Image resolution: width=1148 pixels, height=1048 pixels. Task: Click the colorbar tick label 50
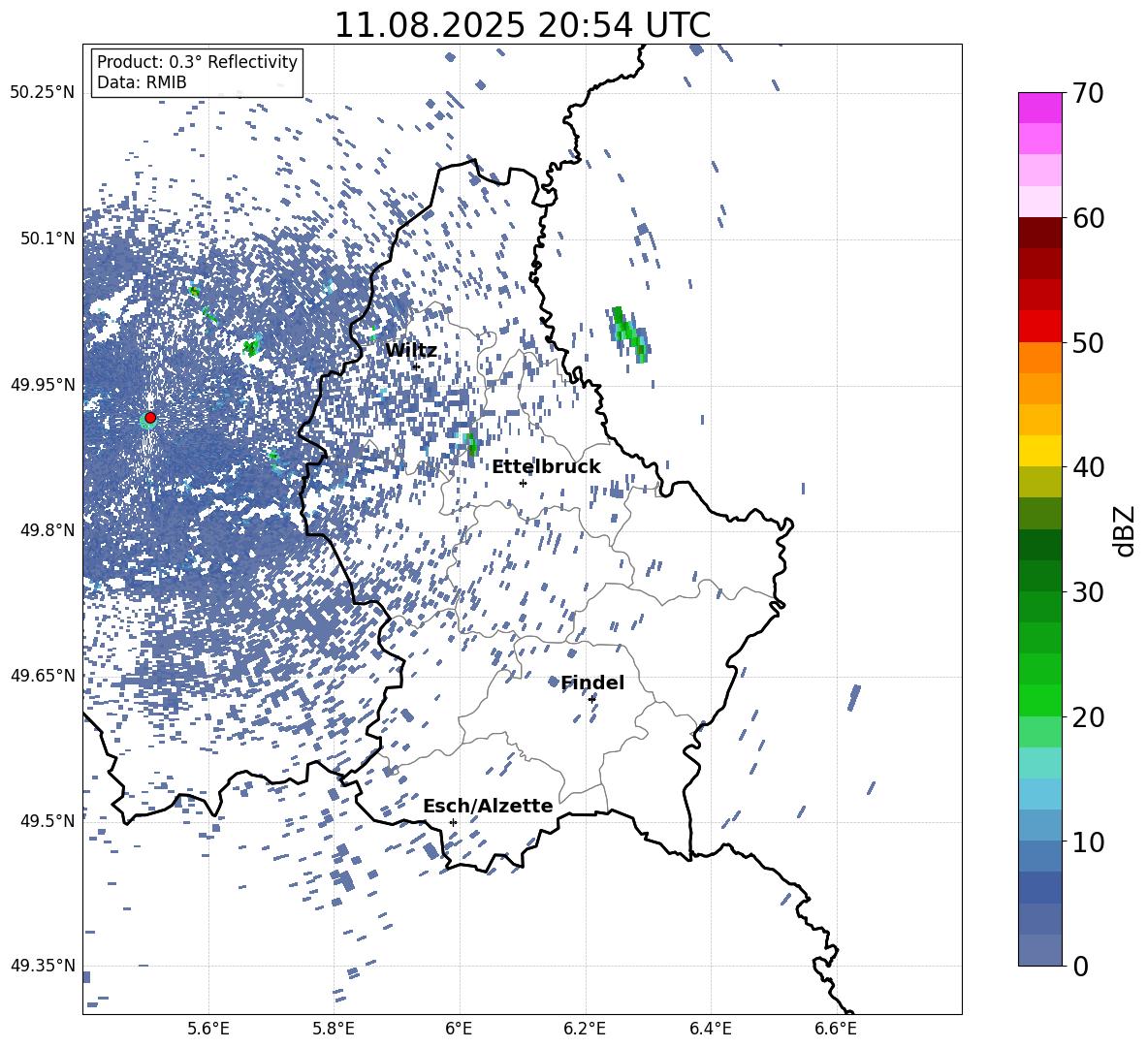pos(1088,342)
